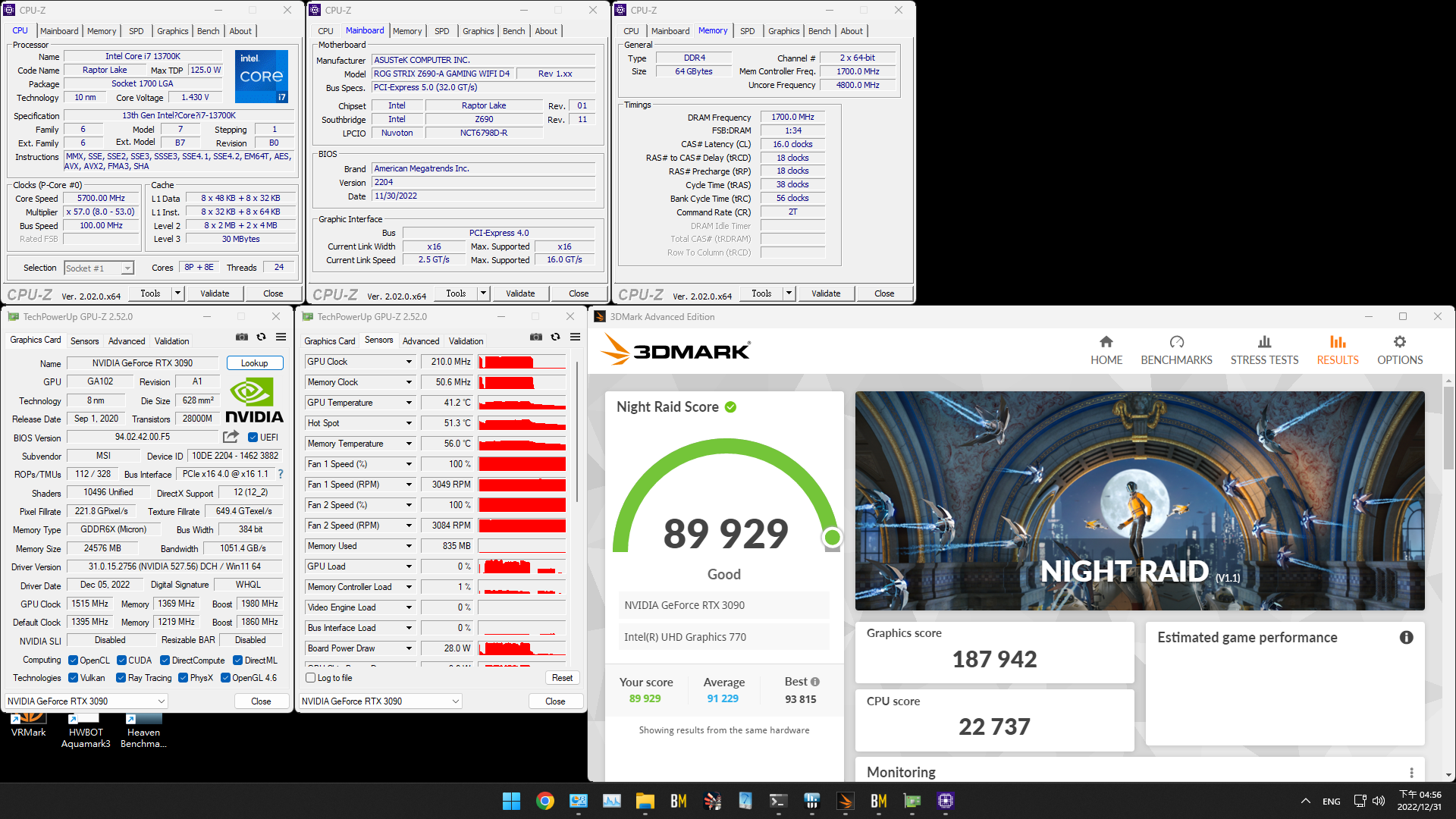Open the hamburger menu in GPU-Z Sensors window
Screen dimensions: 1456x819
[x=575, y=337]
